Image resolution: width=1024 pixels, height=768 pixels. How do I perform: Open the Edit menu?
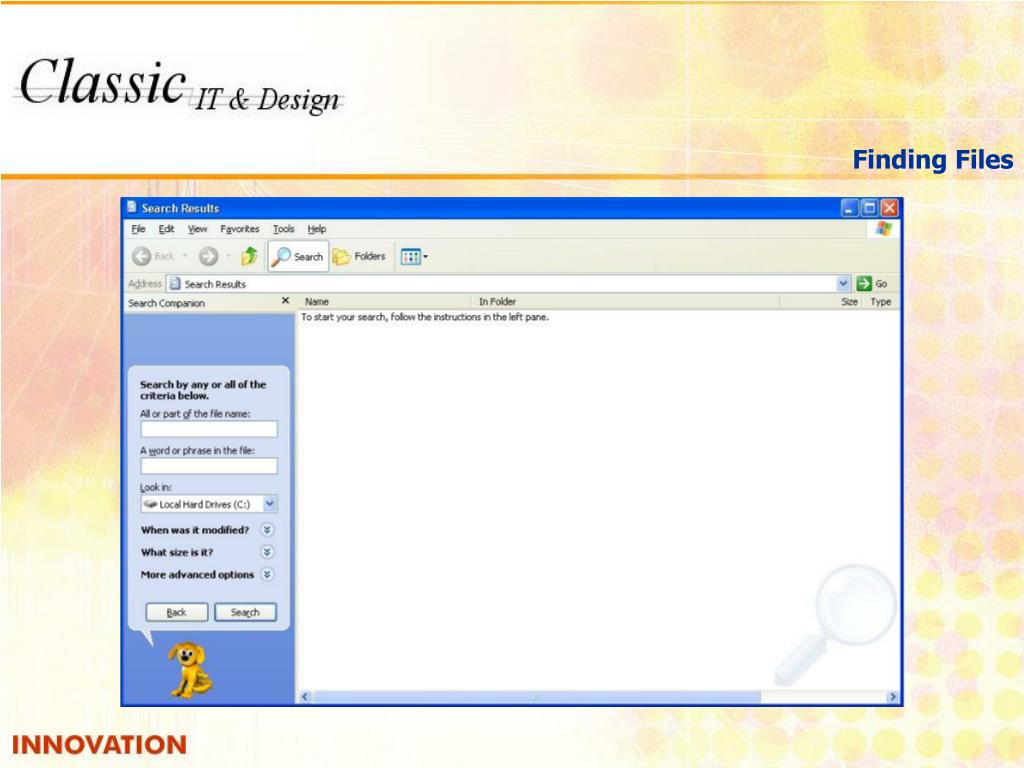click(x=167, y=229)
